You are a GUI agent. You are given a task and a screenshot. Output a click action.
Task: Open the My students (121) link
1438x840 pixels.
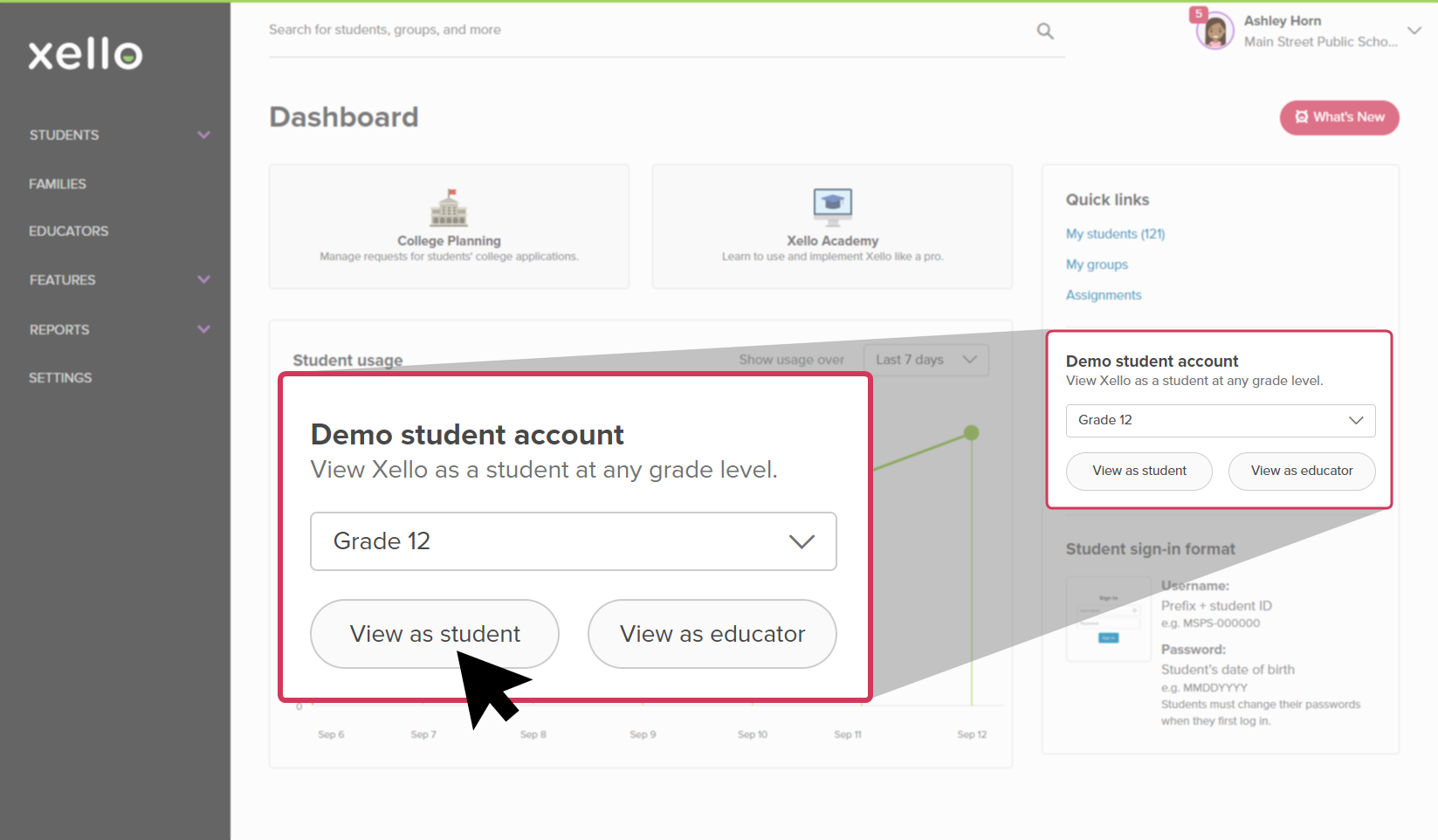tap(1115, 233)
